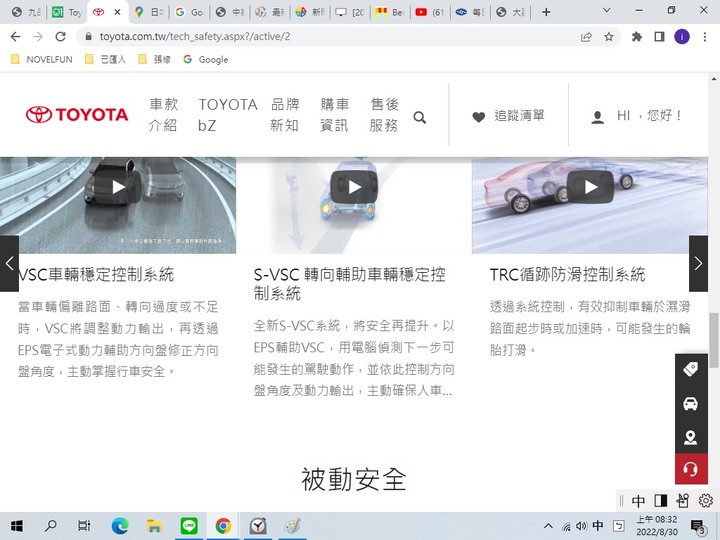Screen dimensions: 720x540
Task: Toggle the browser side panel icon
Action: point(659,37)
